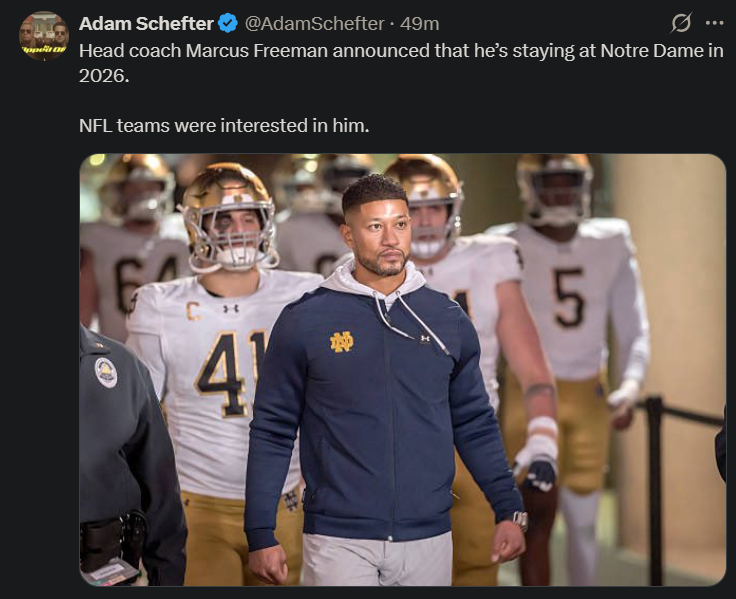Image resolution: width=736 pixels, height=599 pixels.
Task: Click the officer's shoulder patch badge
Action: point(106,372)
